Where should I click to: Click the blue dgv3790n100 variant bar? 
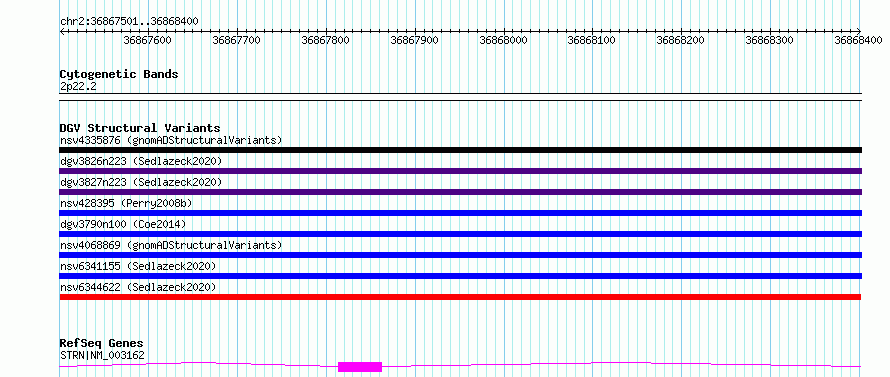460,234
